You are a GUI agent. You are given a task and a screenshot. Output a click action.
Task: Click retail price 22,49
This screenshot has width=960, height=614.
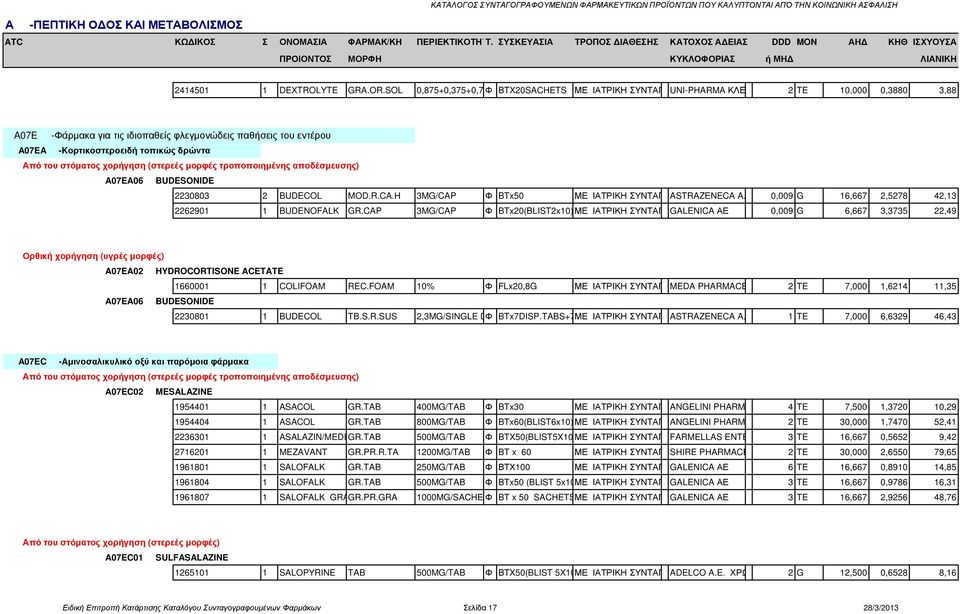point(933,211)
